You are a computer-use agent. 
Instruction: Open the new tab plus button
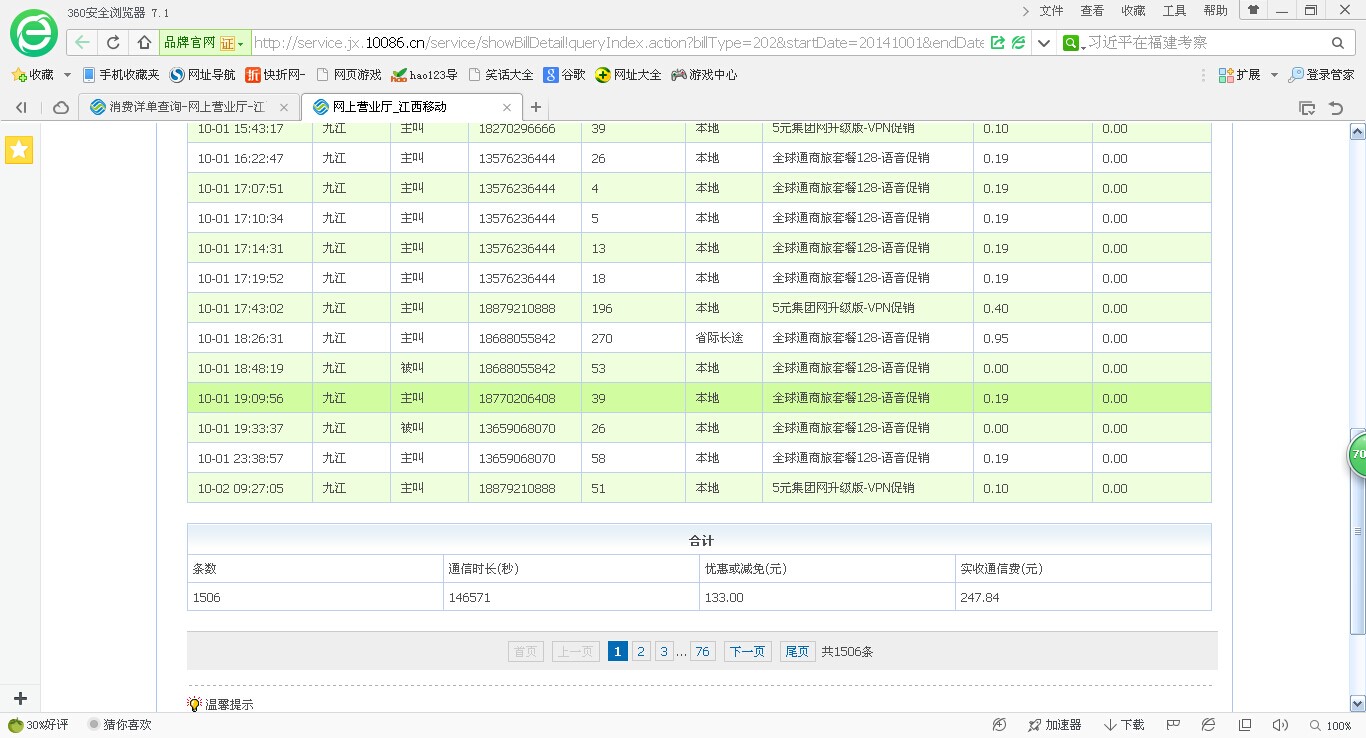[536, 107]
